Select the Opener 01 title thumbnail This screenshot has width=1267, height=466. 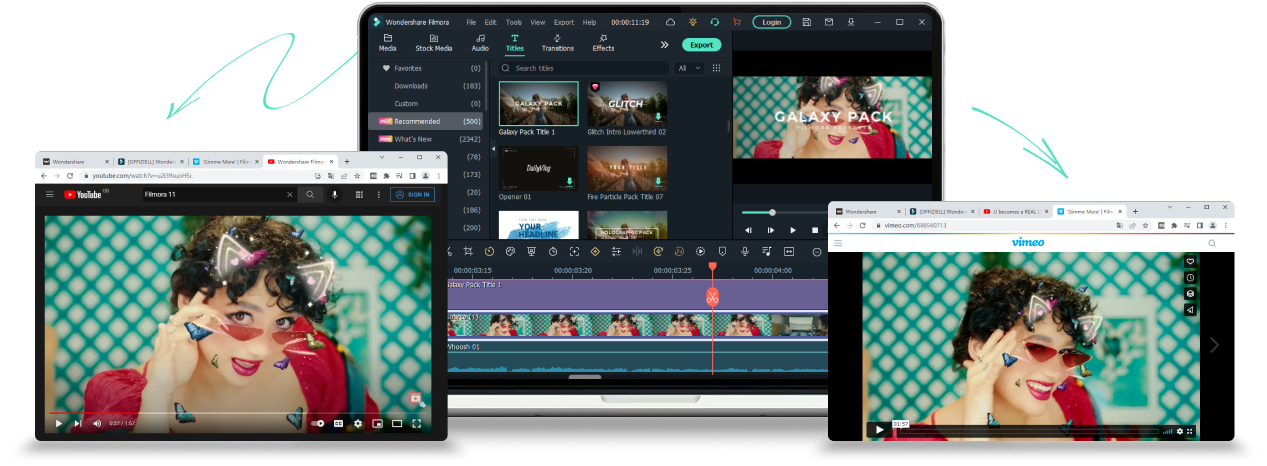tap(538, 168)
